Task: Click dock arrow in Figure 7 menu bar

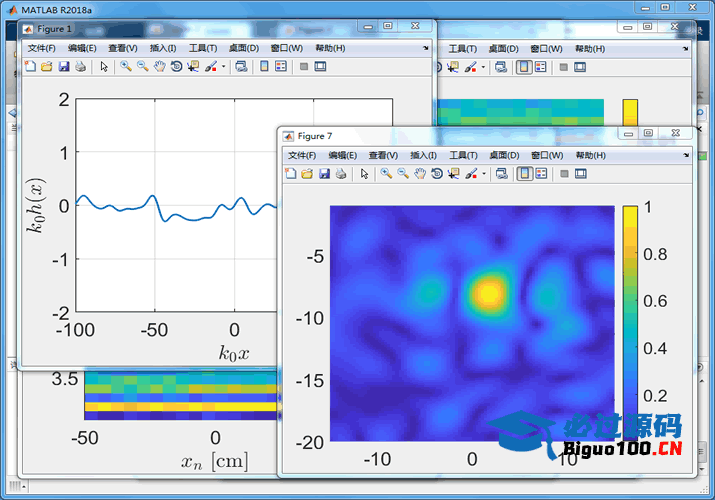Action: point(685,156)
